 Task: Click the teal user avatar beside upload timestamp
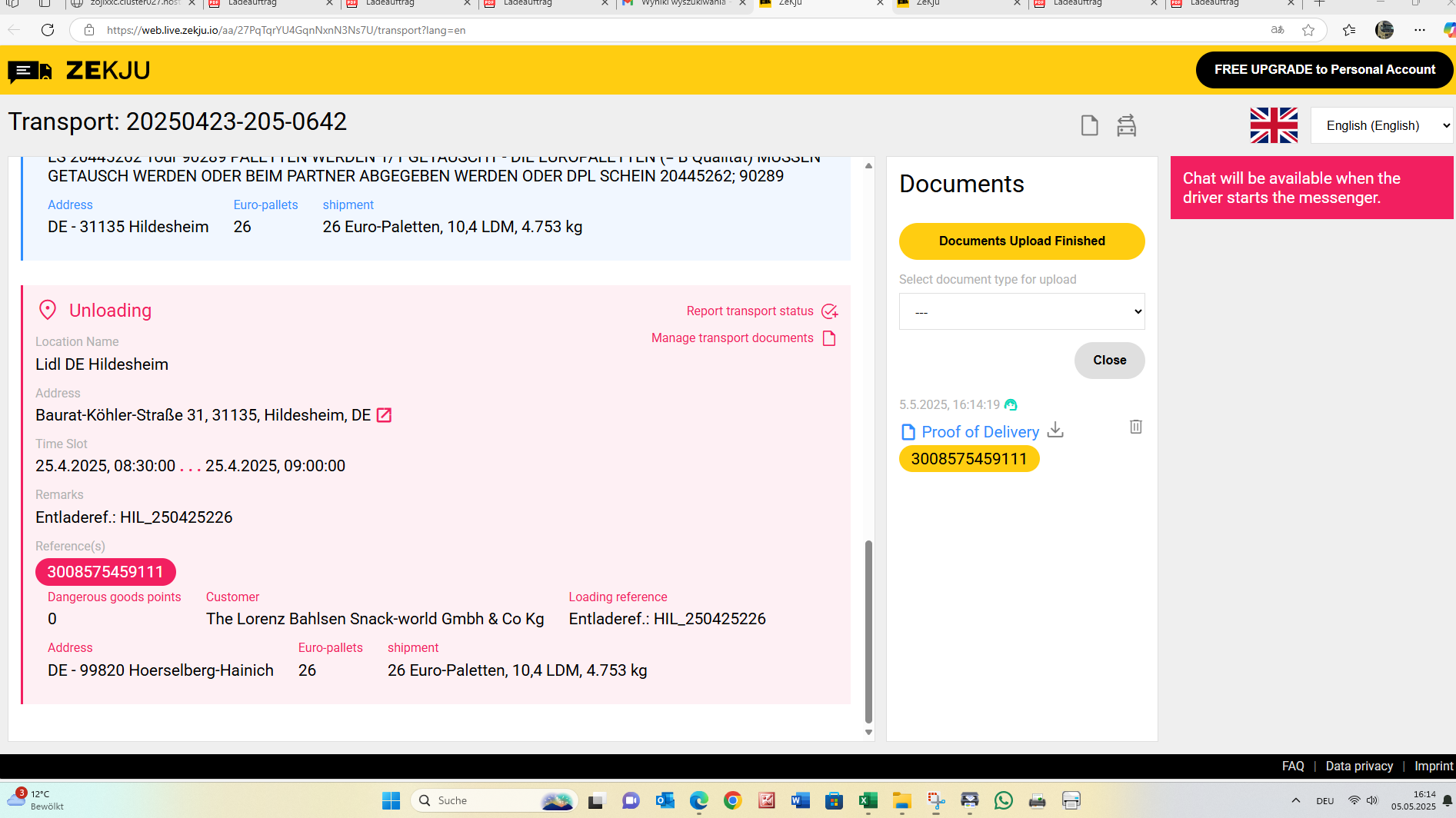1011,405
